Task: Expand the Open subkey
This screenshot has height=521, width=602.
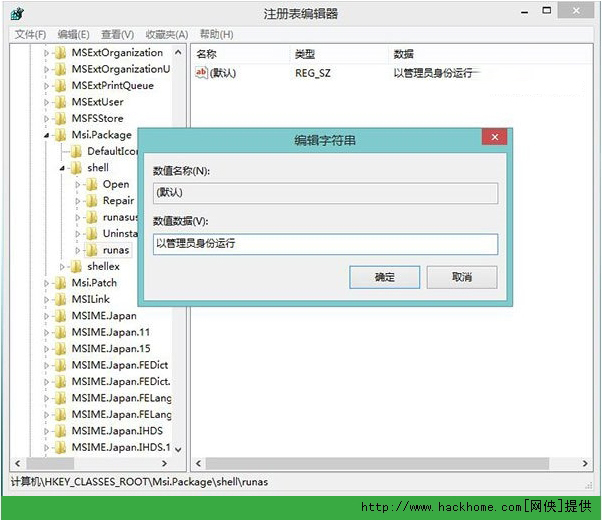Action: tap(78, 185)
